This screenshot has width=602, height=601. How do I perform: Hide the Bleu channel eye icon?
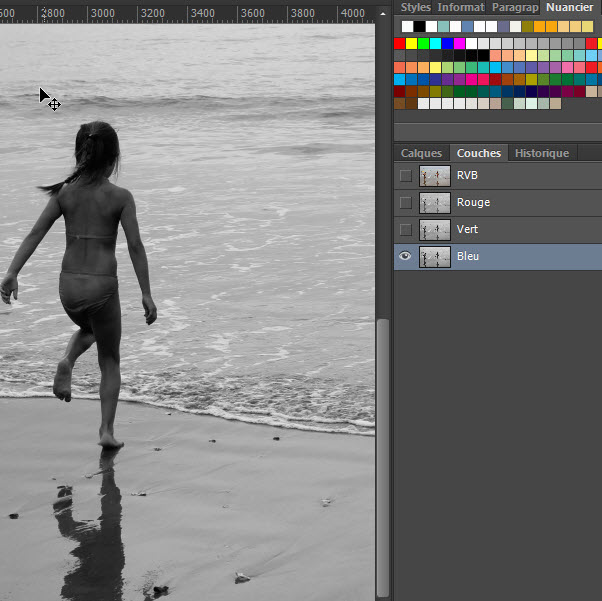405,257
